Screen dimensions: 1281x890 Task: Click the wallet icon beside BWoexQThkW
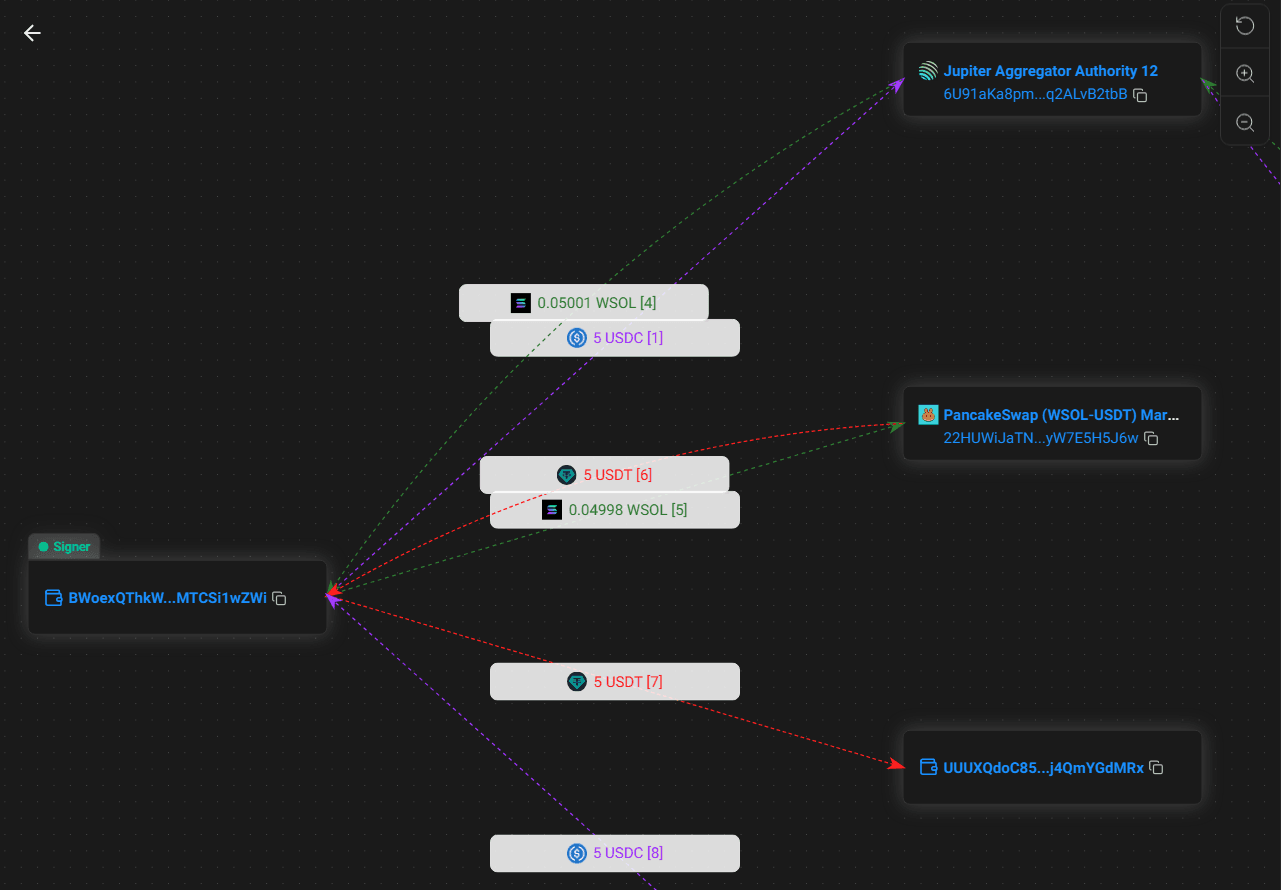[x=54, y=598]
